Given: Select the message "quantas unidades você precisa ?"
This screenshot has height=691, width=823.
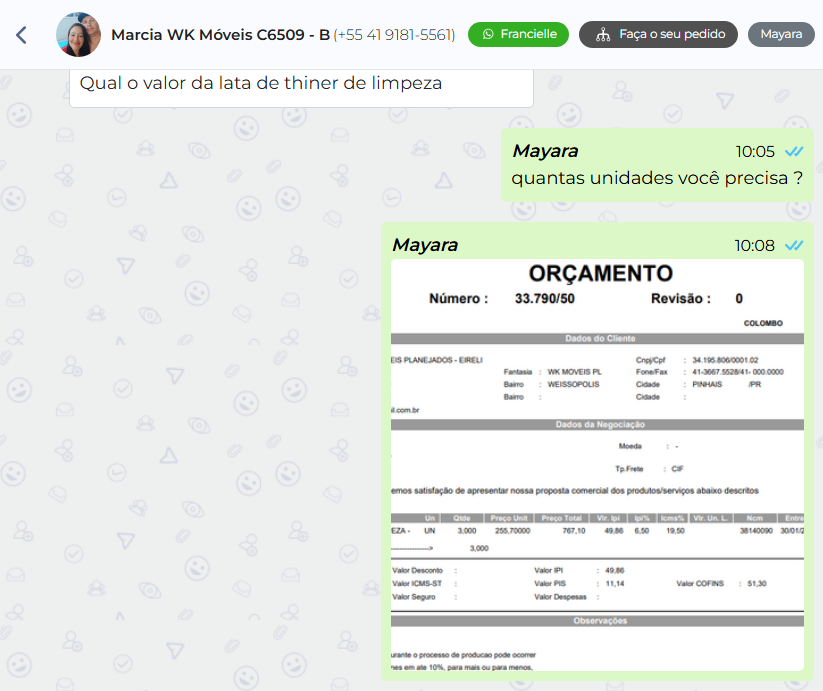Looking at the screenshot, I should pos(657,179).
